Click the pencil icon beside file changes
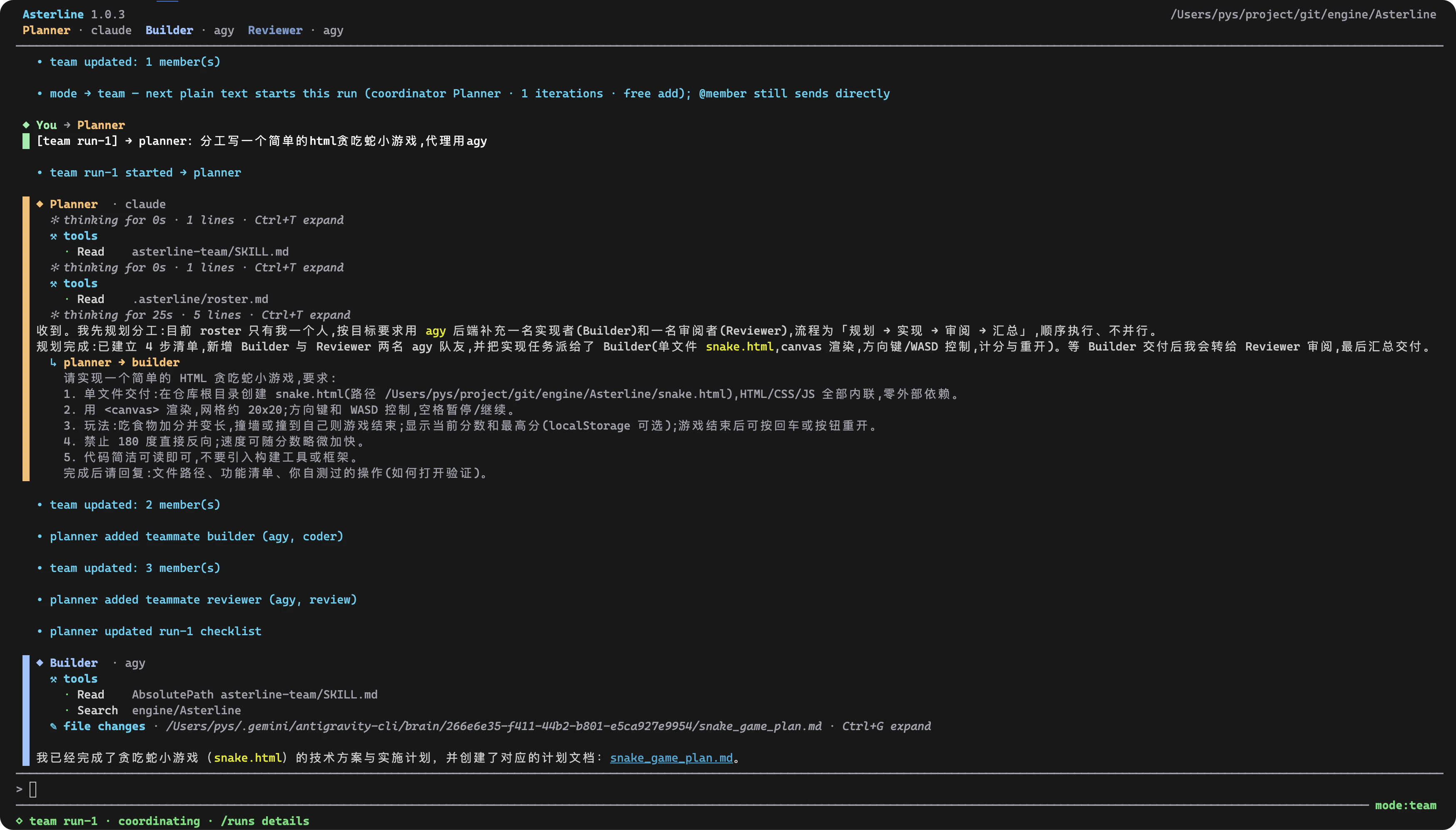 coord(54,726)
